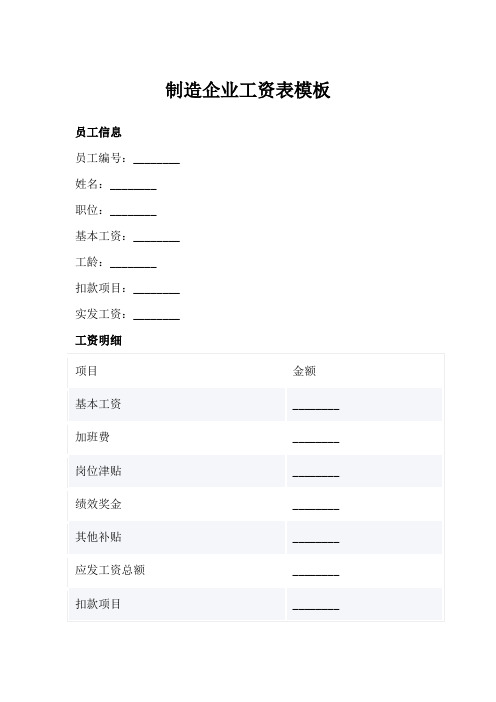Click the 员工信息 section heading
496x702 pixels.
click(x=98, y=133)
